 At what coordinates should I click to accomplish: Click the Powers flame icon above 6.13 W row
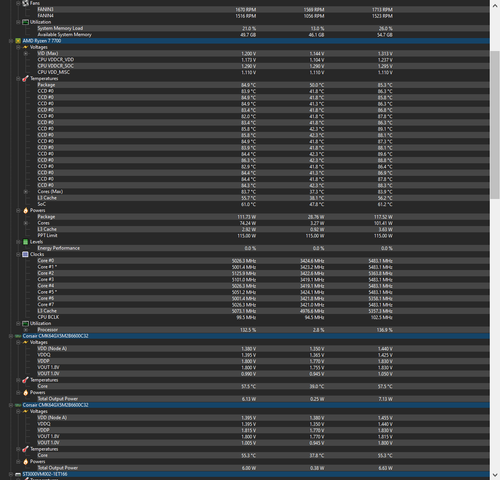pos(25,393)
